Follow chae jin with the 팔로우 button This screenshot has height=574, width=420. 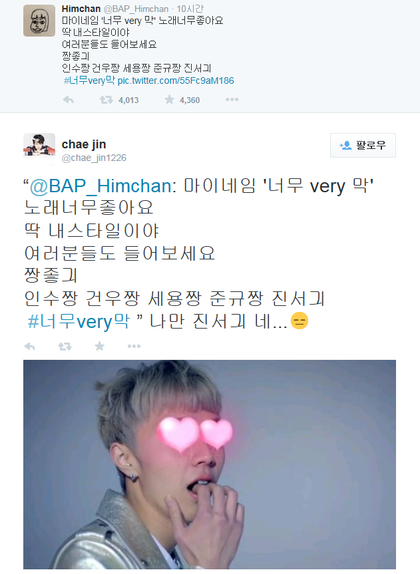click(363, 145)
